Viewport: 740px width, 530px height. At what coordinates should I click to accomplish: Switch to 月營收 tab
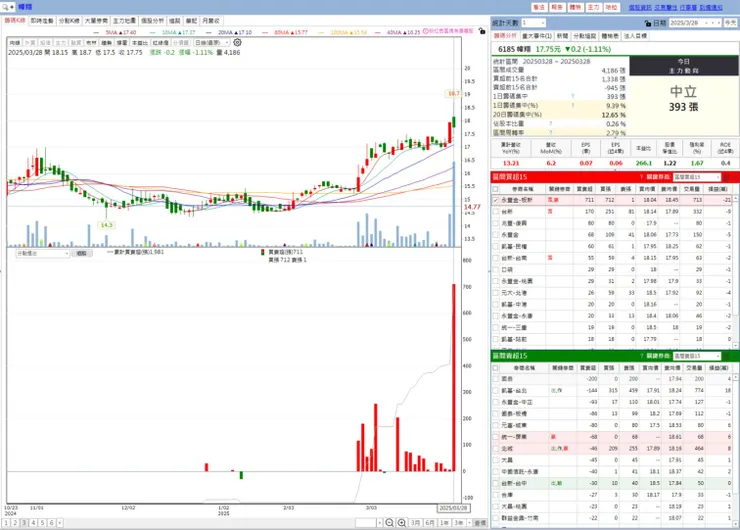coord(210,21)
